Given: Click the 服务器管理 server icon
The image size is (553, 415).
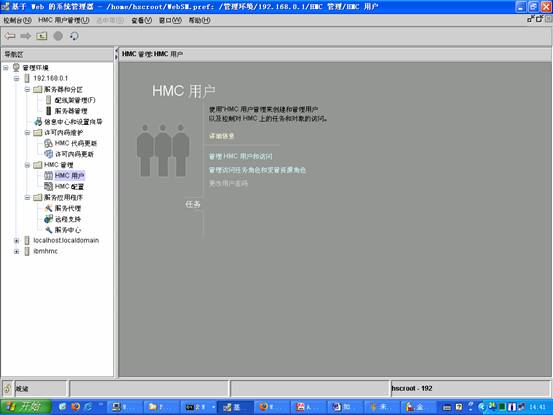Looking at the screenshot, I should 49,111.
